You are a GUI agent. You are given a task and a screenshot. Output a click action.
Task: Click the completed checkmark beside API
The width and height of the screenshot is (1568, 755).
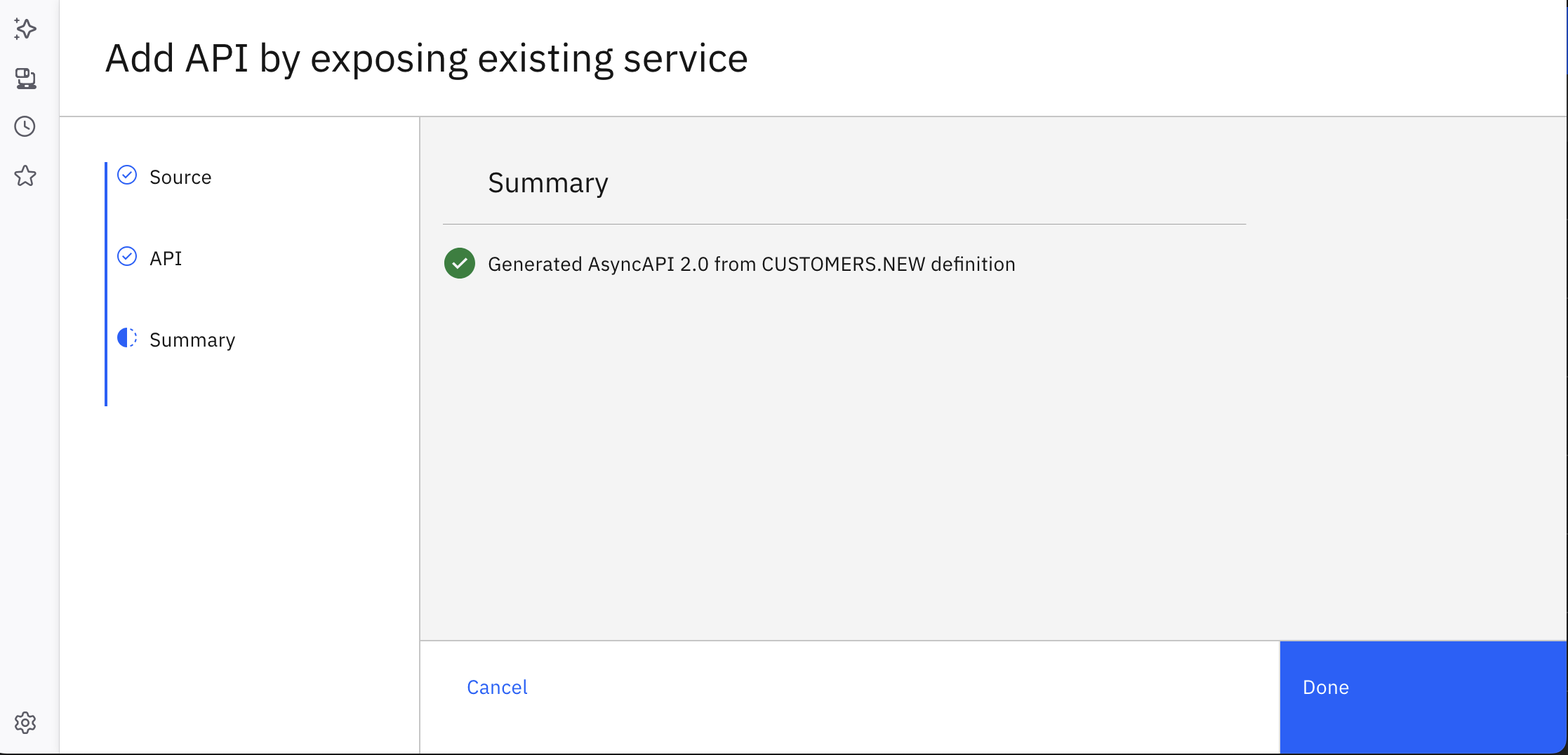click(127, 256)
